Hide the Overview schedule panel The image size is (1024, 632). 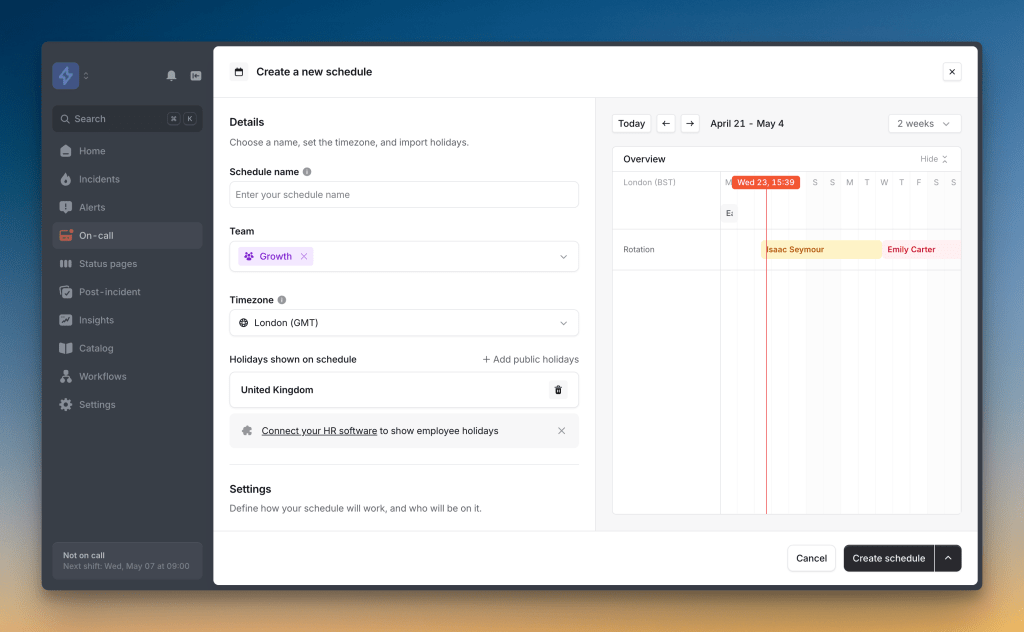click(933, 158)
